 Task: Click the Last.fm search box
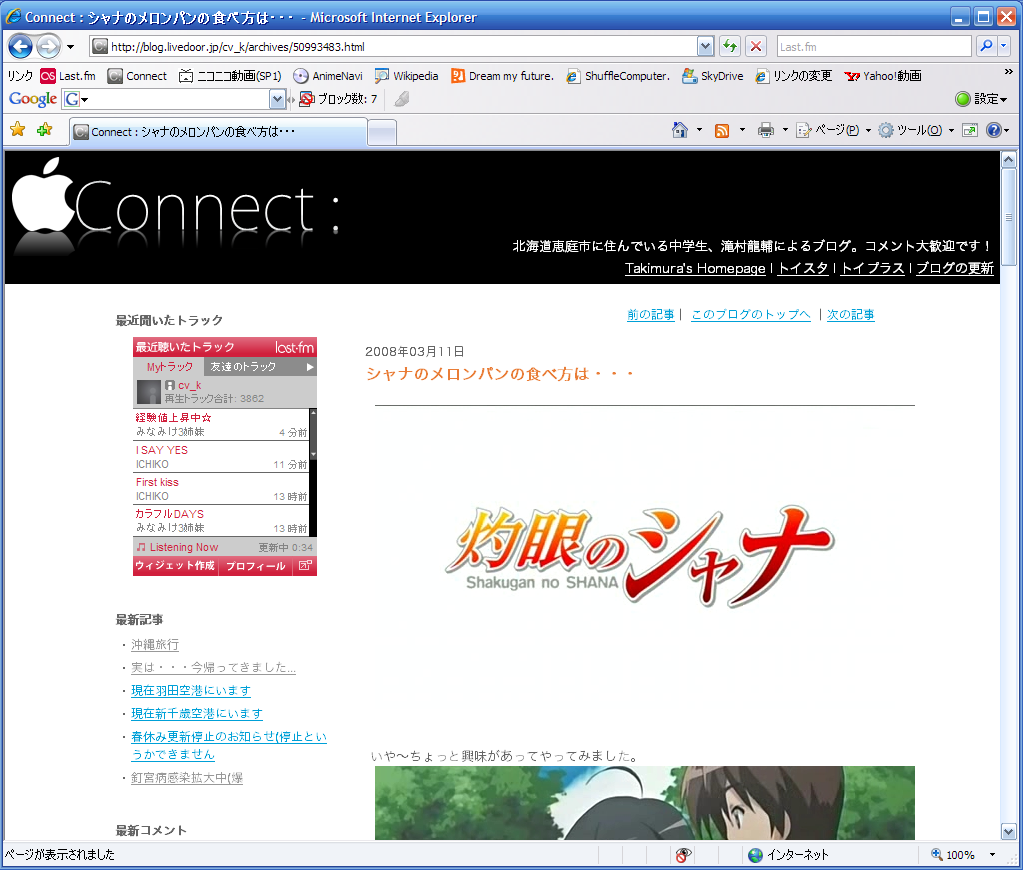click(x=874, y=46)
